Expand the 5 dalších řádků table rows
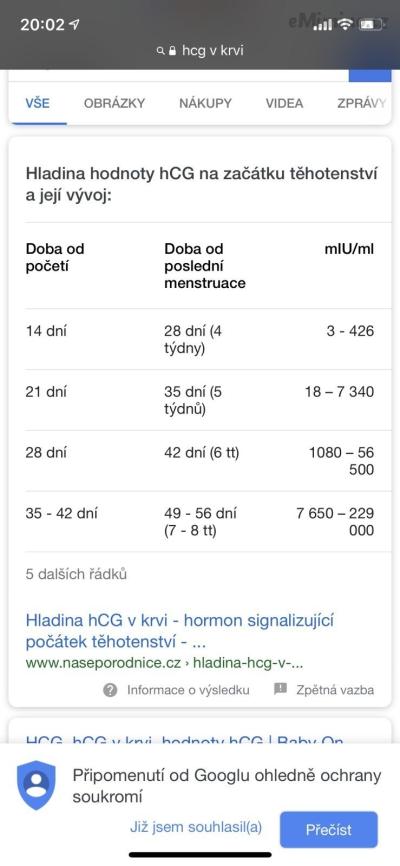 tap(76, 574)
